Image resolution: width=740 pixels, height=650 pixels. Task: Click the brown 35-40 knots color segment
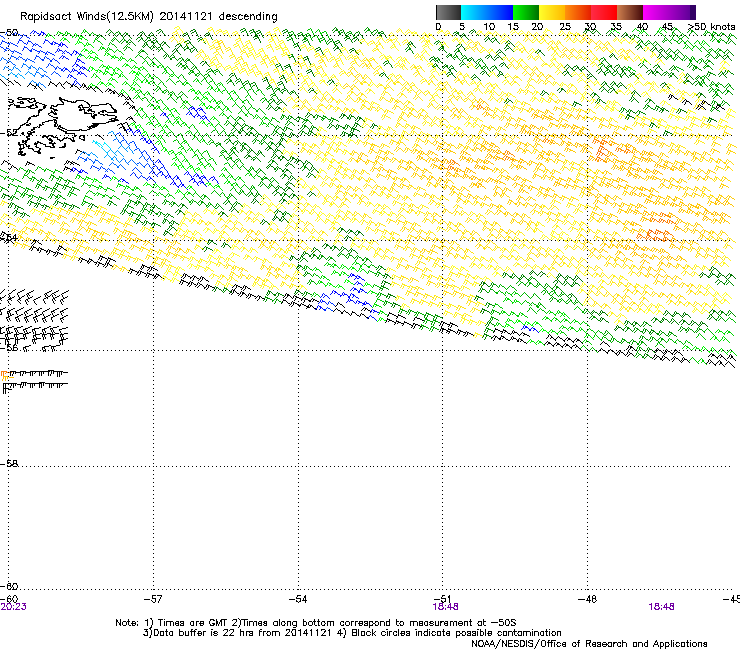point(630,12)
